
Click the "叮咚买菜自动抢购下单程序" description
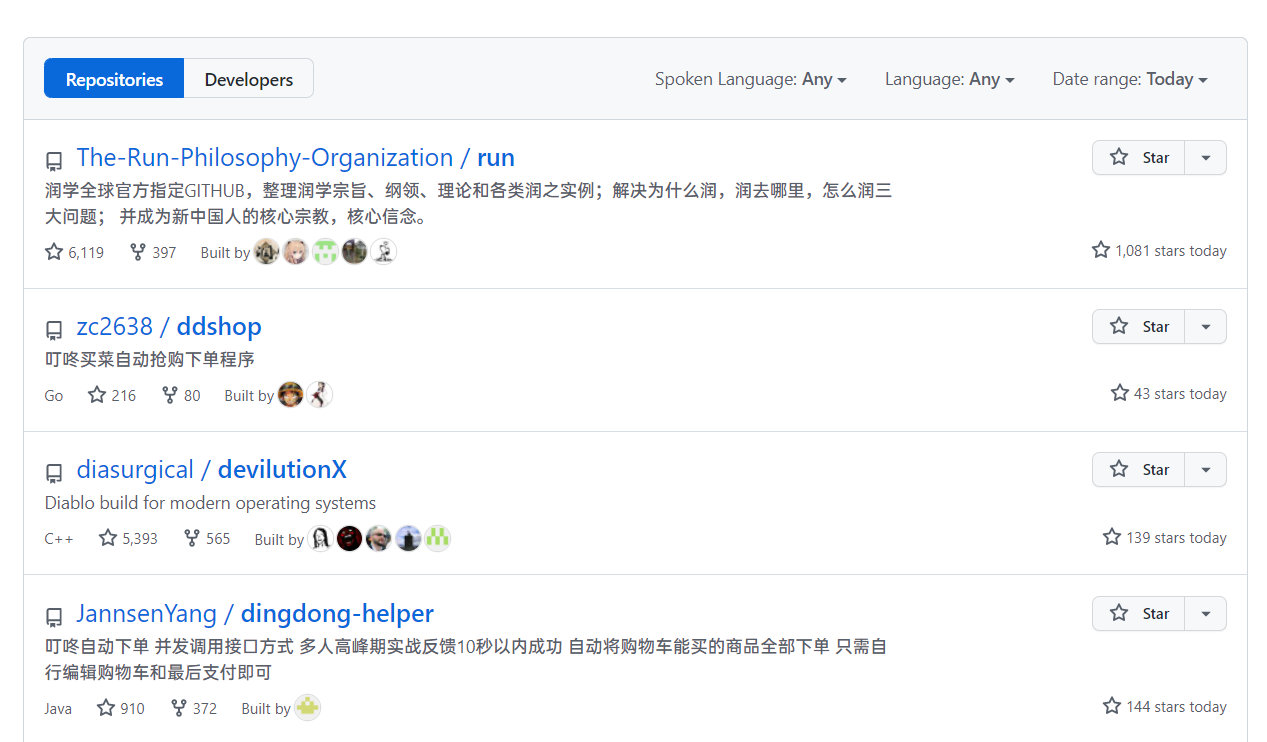pyautogui.click(x=150, y=359)
